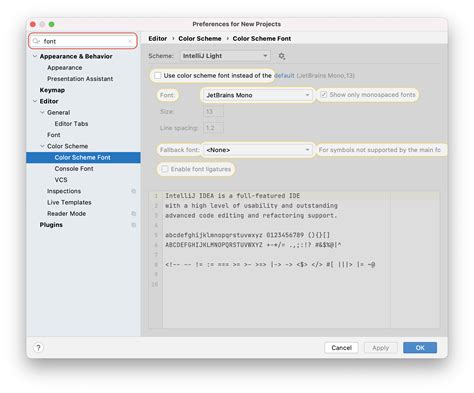
Task: Toggle Show only monospaced fonts checkbox
Action: click(323, 95)
